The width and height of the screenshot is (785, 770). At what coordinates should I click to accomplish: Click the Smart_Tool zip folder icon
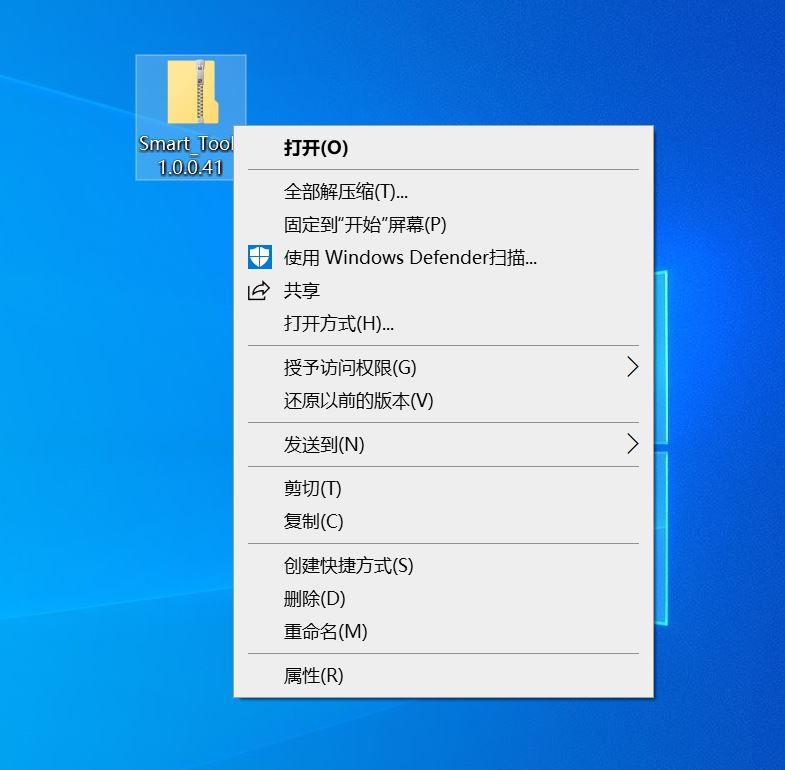click(190, 92)
